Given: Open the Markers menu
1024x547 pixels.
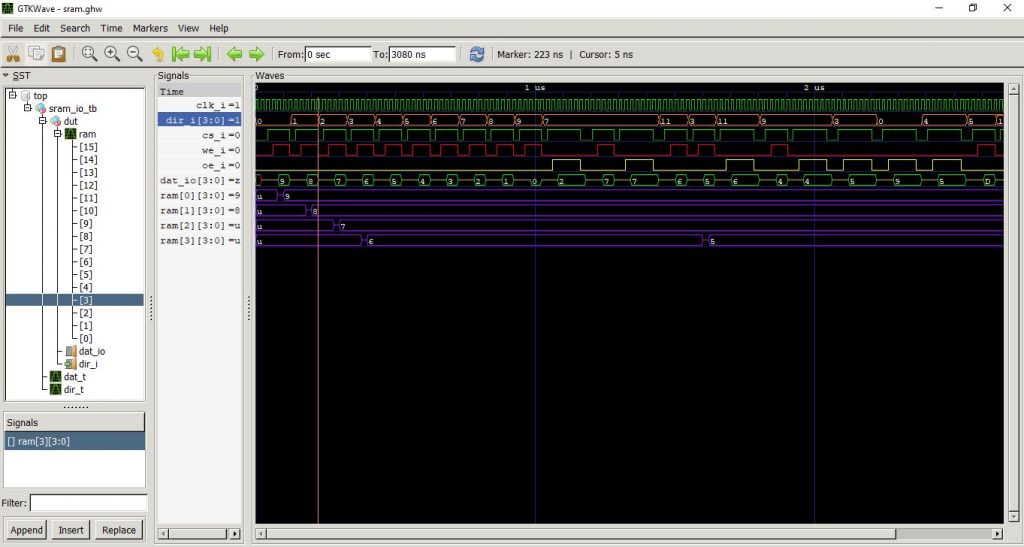Looking at the screenshot, I should (x=150, y=28).
